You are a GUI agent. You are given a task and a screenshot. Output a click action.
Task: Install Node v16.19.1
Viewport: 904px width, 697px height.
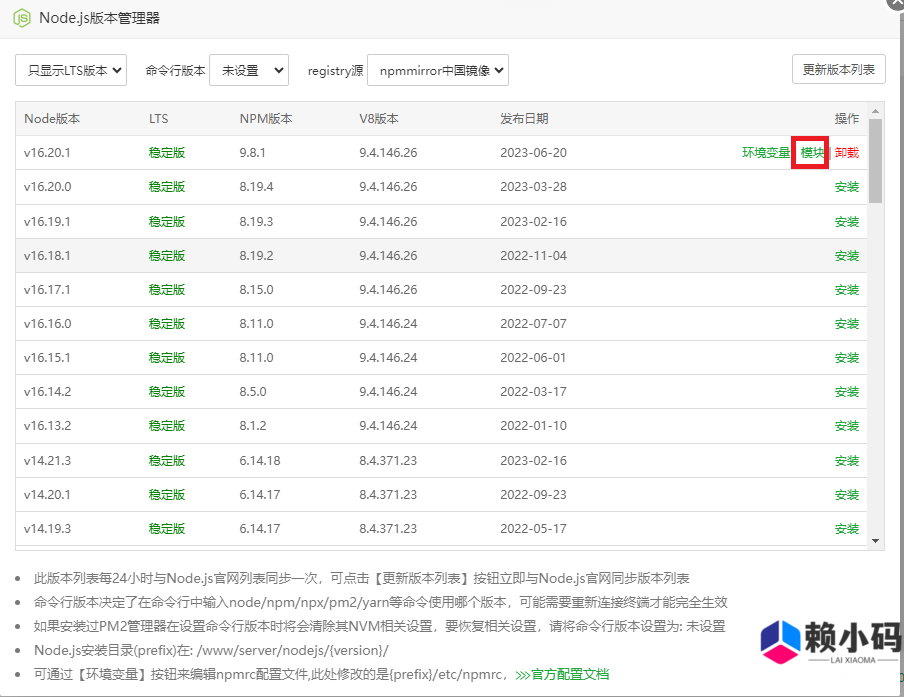846,222
